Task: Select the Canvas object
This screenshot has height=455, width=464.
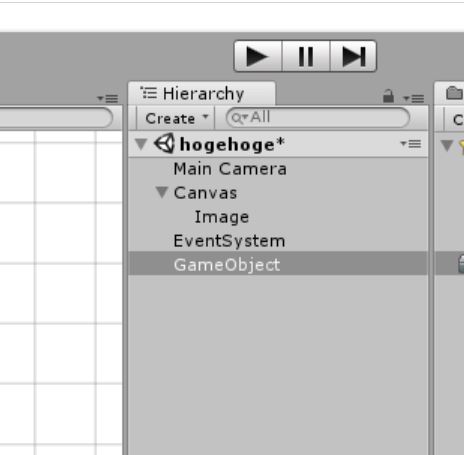Action: [205, 193]
